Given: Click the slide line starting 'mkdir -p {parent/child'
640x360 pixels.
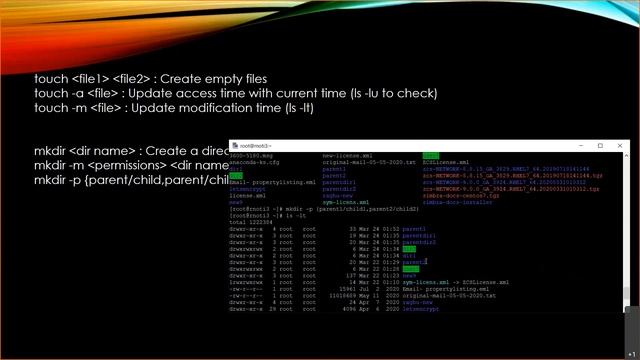Looking at the screenshot, I should click(x=131, y=180).
